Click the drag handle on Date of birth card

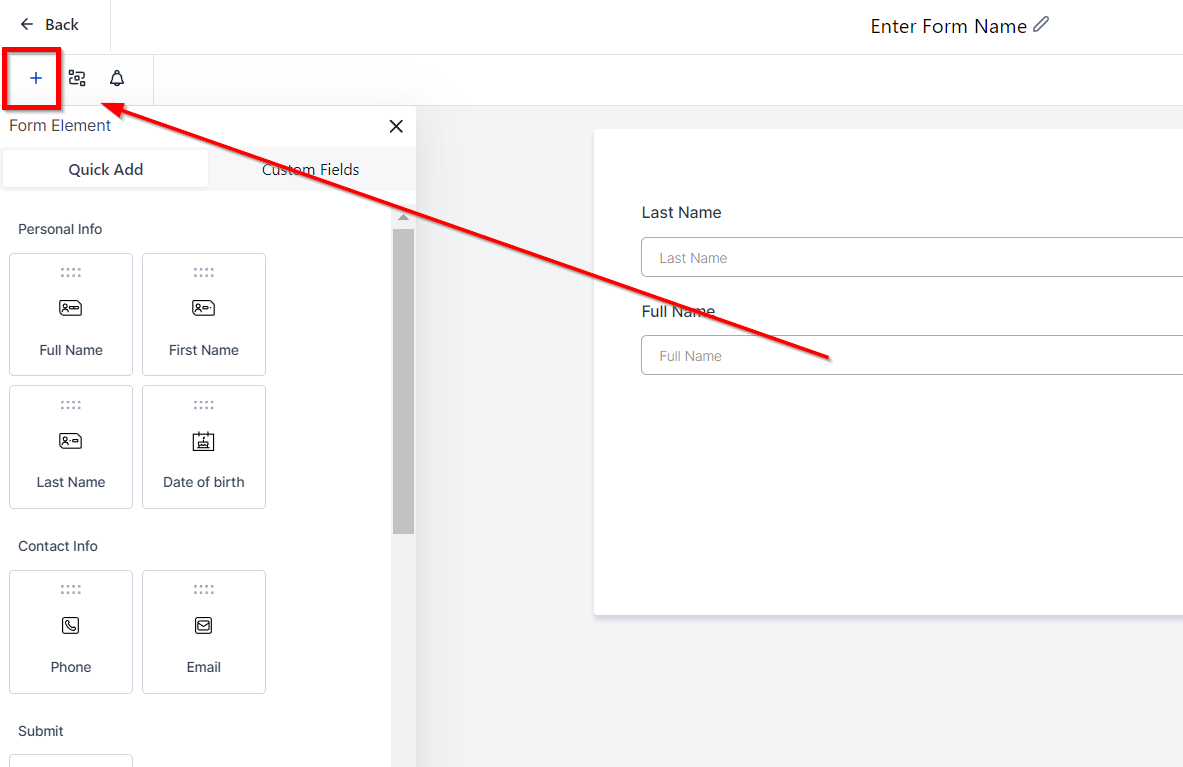tap(204, 405)
